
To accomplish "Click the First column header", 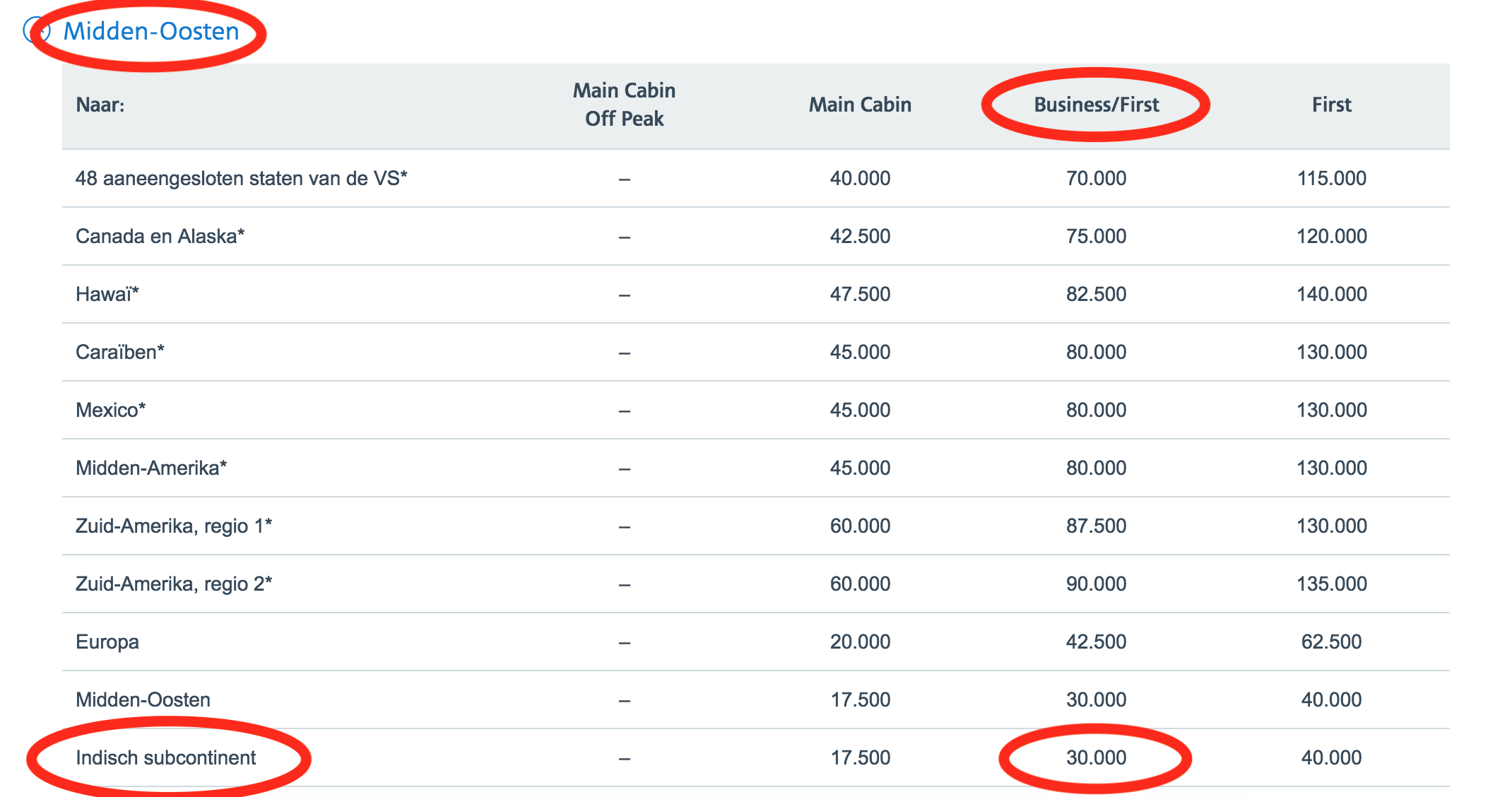I will coord(1331,105).
